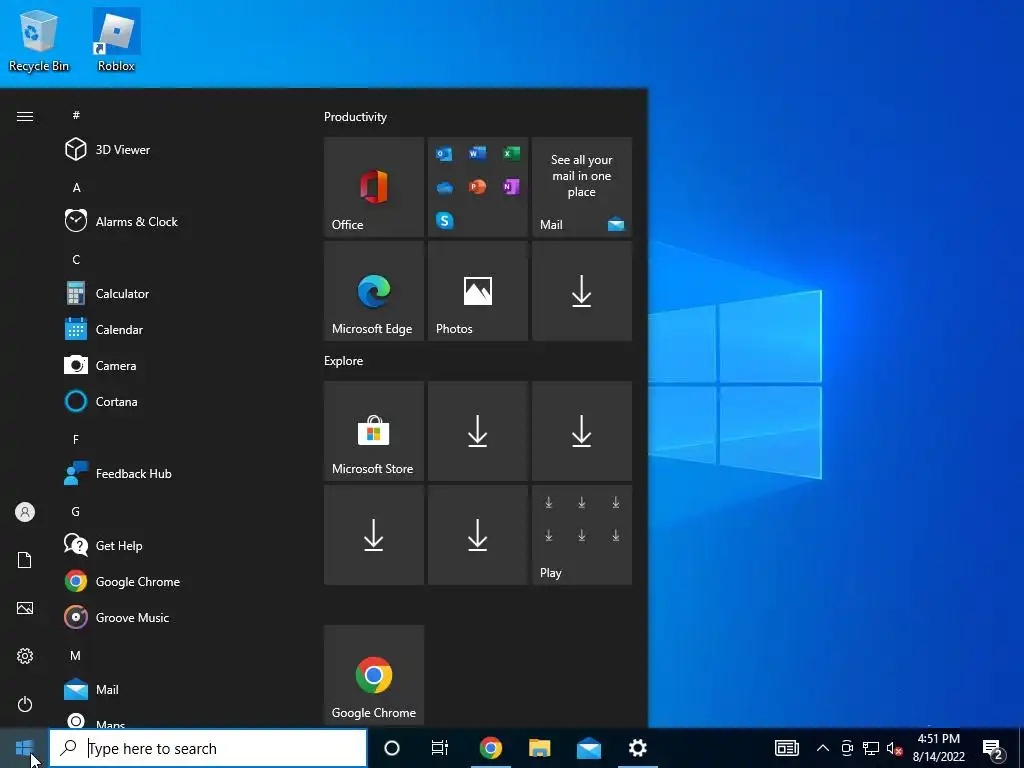Open News and interests on the taskbar
Screen dimensions: 1024x768
pyautogui.click(x=786, y=748)
